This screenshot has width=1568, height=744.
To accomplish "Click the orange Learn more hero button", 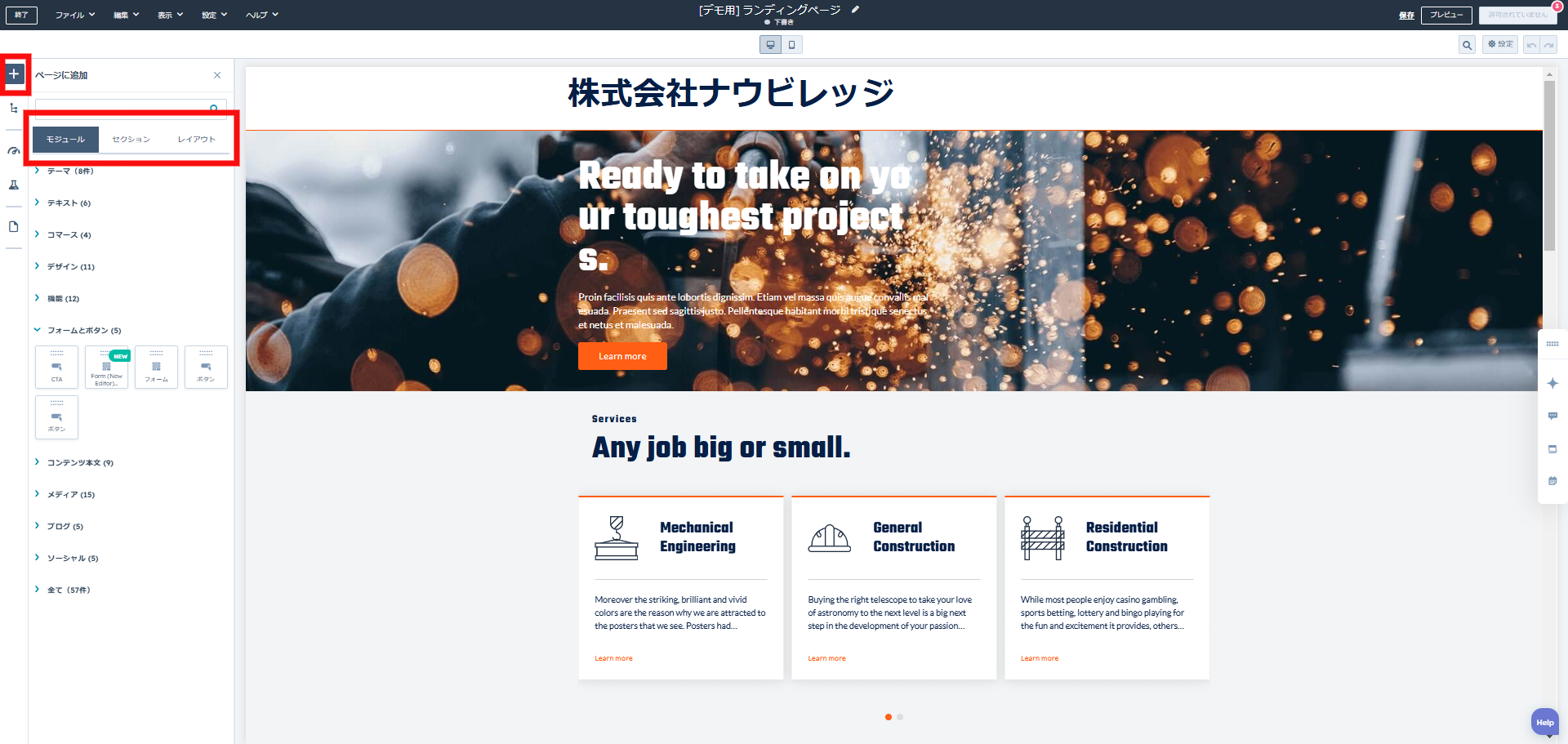I will point(622,356).
